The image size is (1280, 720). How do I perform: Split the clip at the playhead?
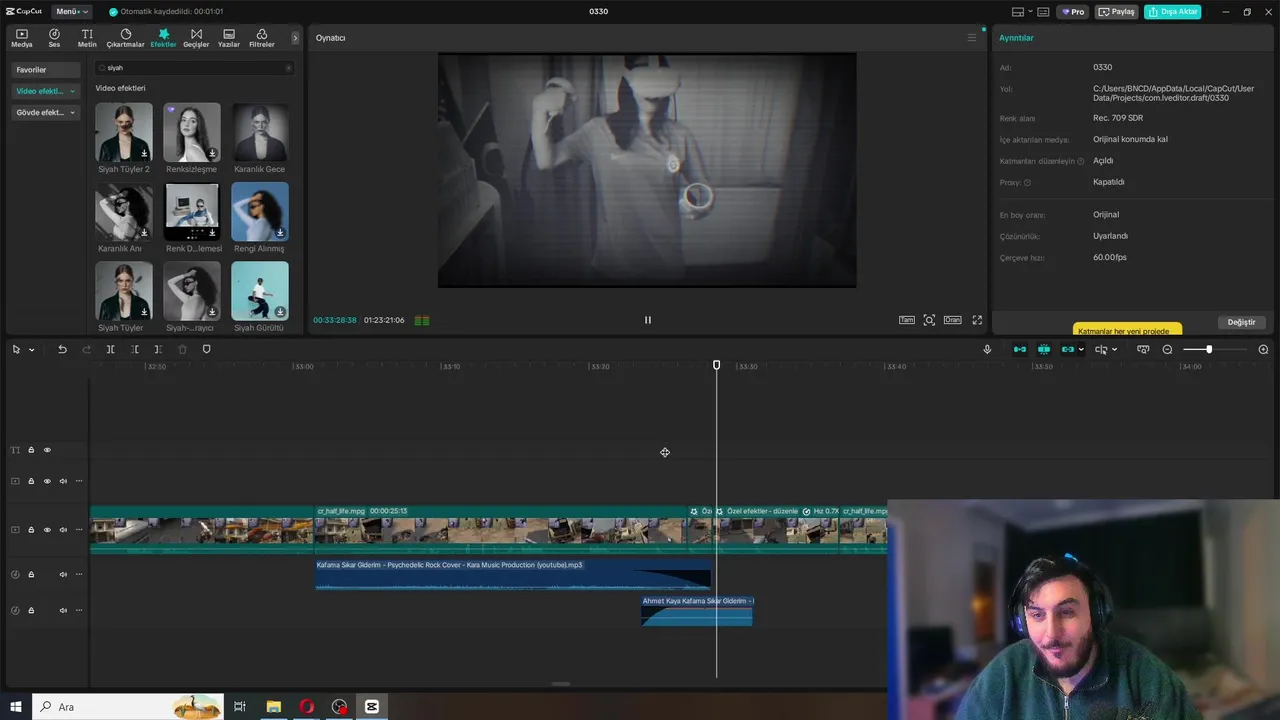point(110,349)
